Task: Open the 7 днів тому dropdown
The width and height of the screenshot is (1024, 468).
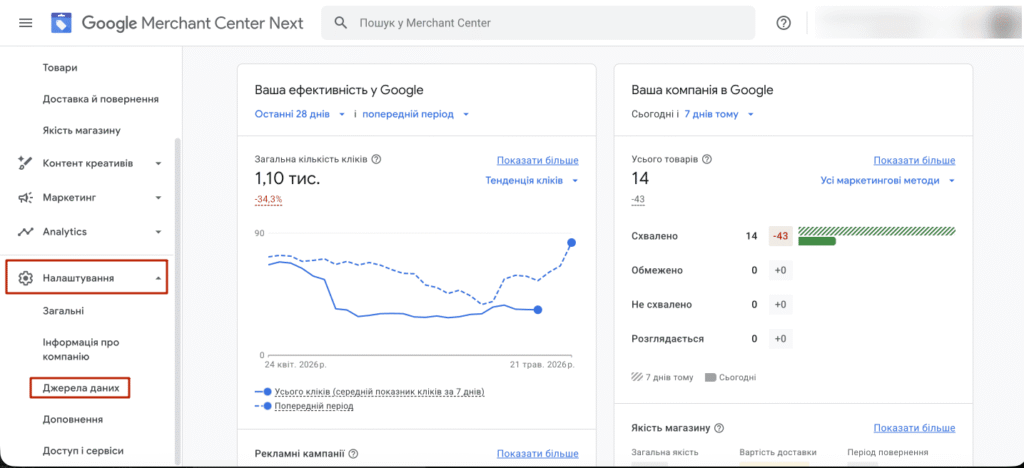Action: [719, 114]
